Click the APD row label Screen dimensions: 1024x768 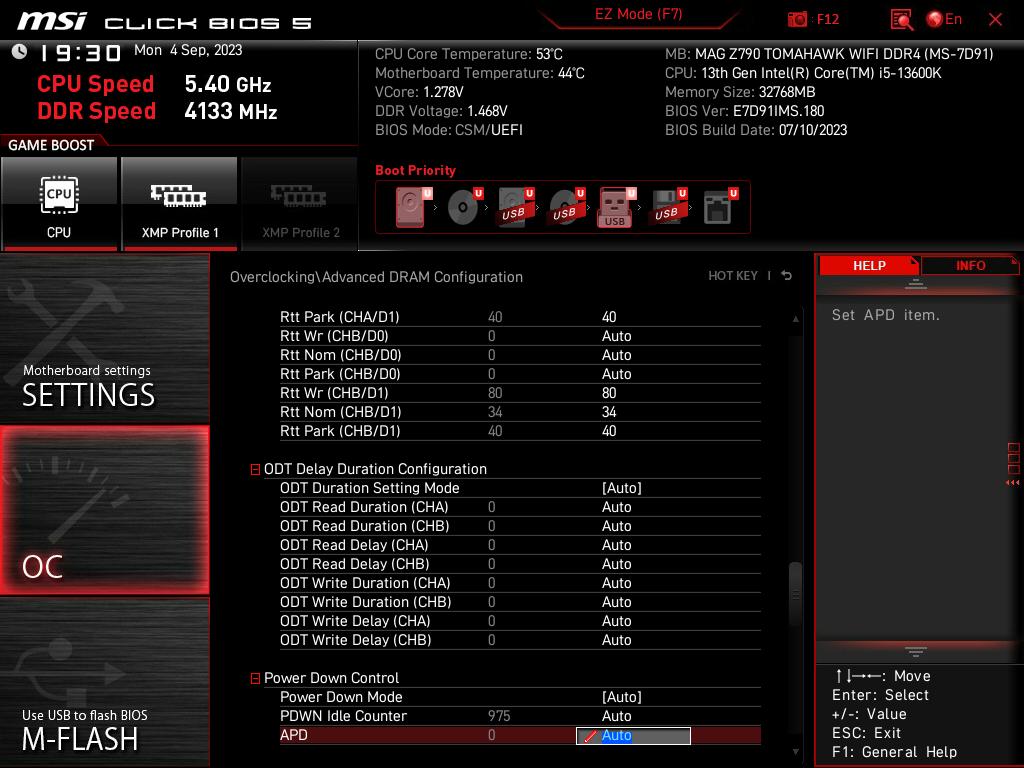[x=294, y=735]
